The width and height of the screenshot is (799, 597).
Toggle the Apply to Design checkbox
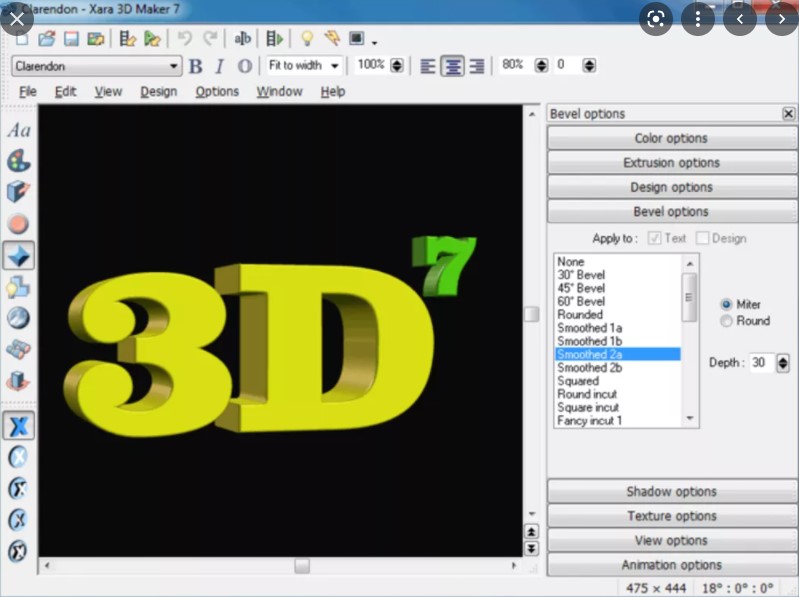point(702,238)
